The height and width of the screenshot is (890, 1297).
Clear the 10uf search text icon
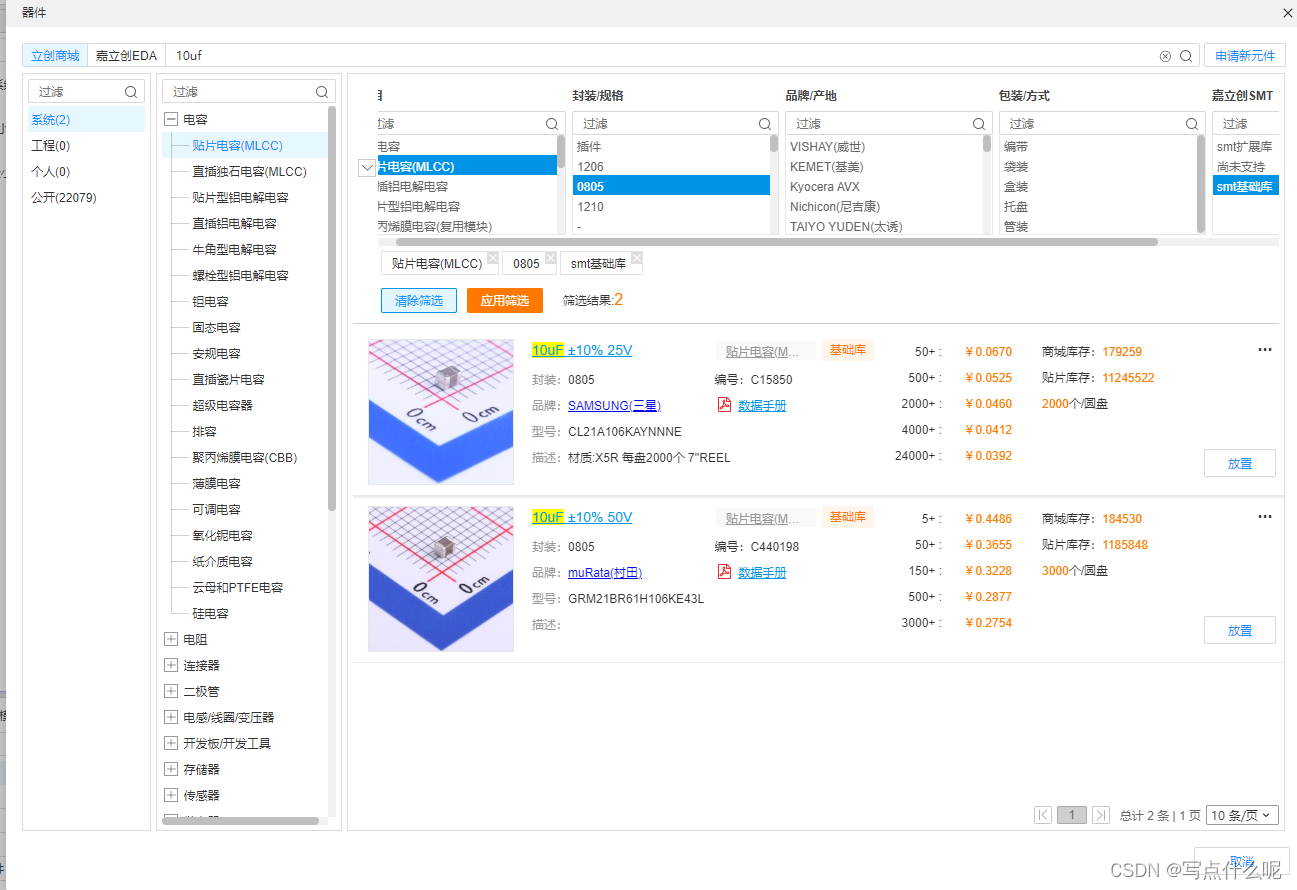point(1165,56)
